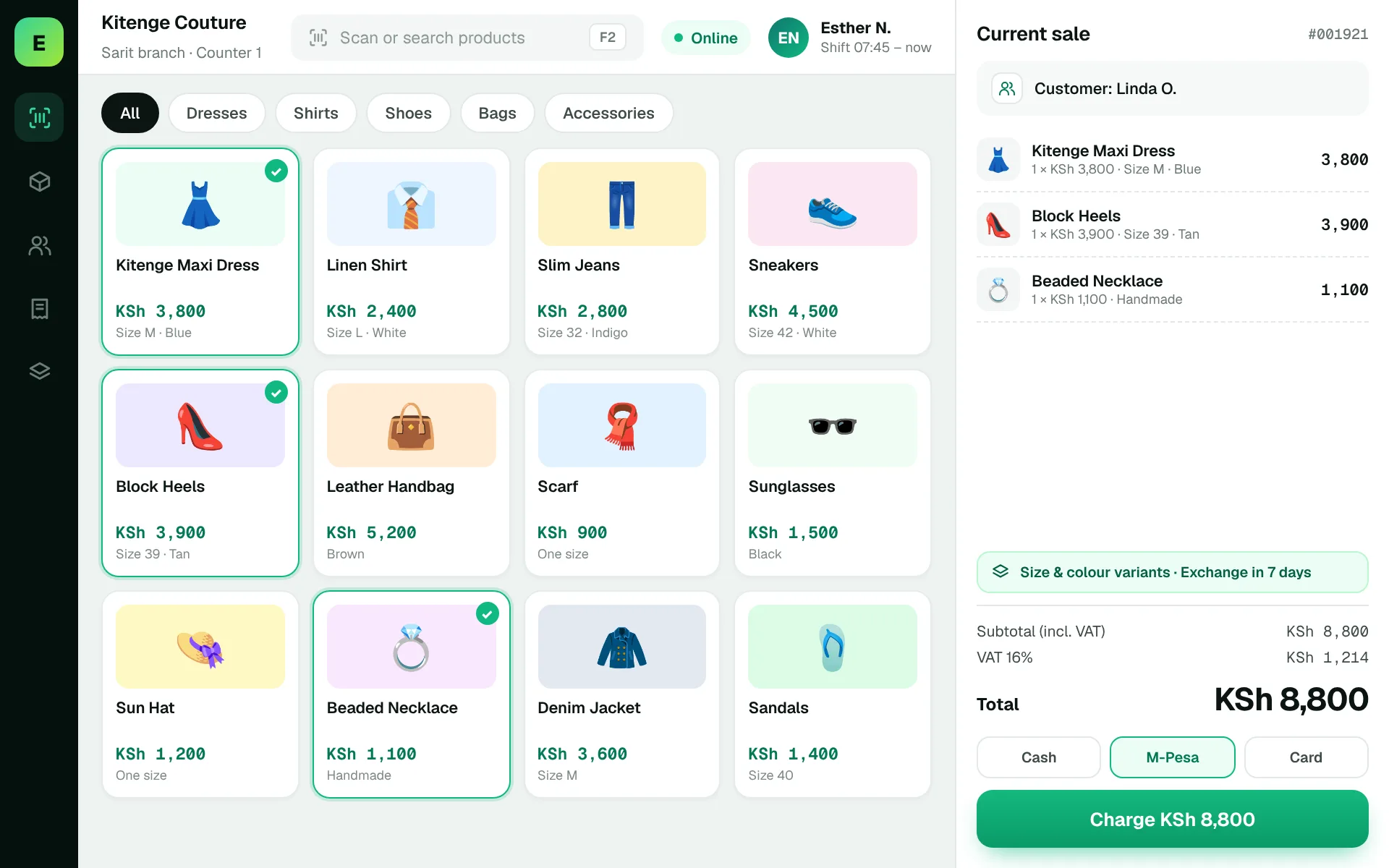
Task: Click the green E app logo
Action: [x=39, y=42]
